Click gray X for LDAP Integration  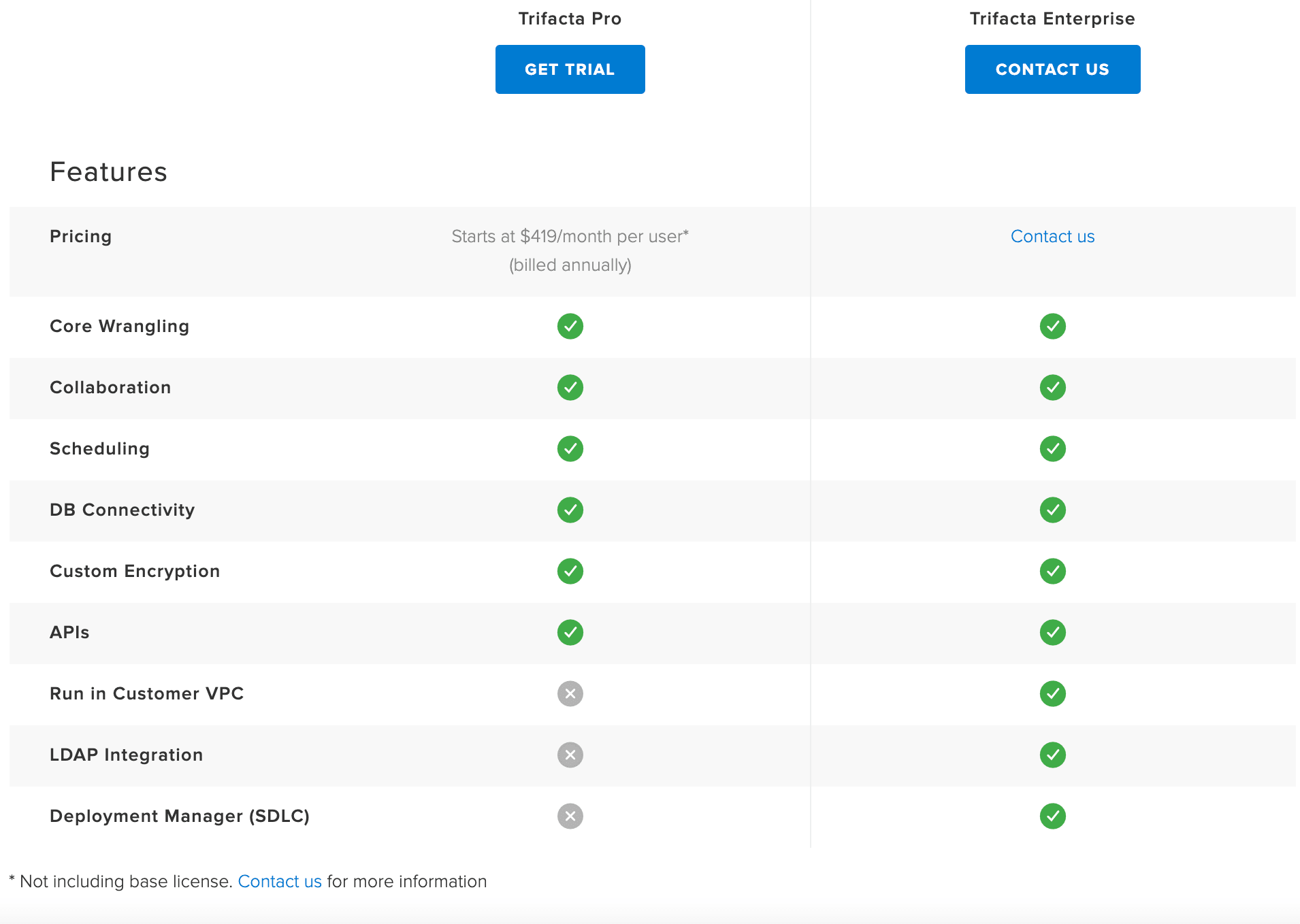point(570,755)
